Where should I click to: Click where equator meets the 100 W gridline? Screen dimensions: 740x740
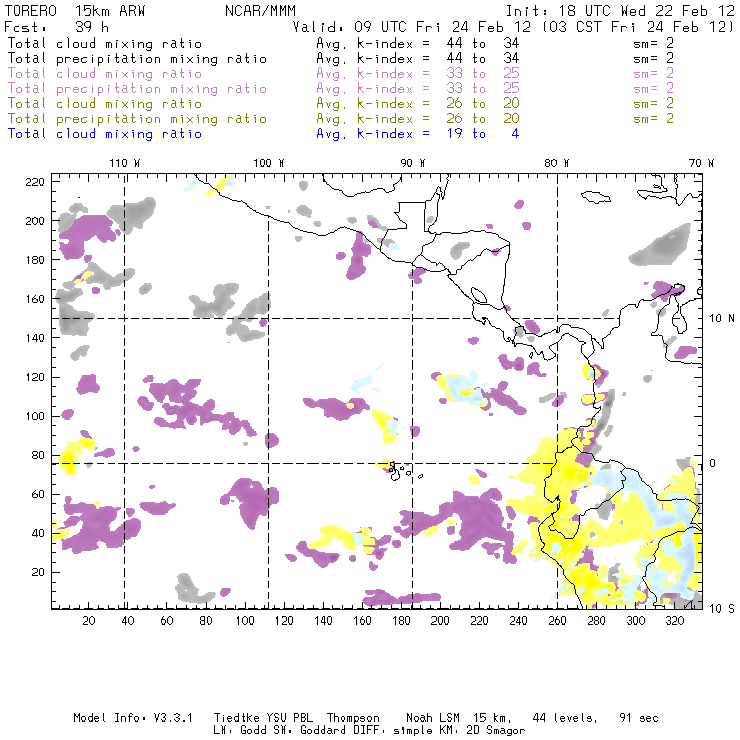point(268,463)
